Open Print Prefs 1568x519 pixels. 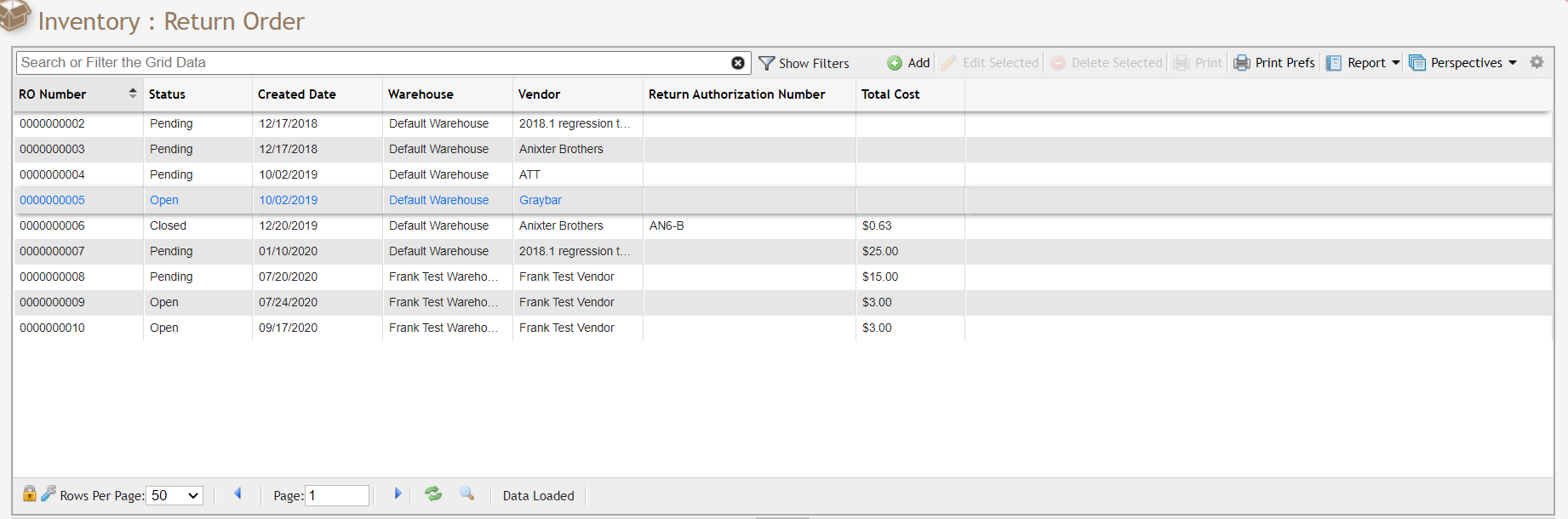click(x=1274, y=63)
